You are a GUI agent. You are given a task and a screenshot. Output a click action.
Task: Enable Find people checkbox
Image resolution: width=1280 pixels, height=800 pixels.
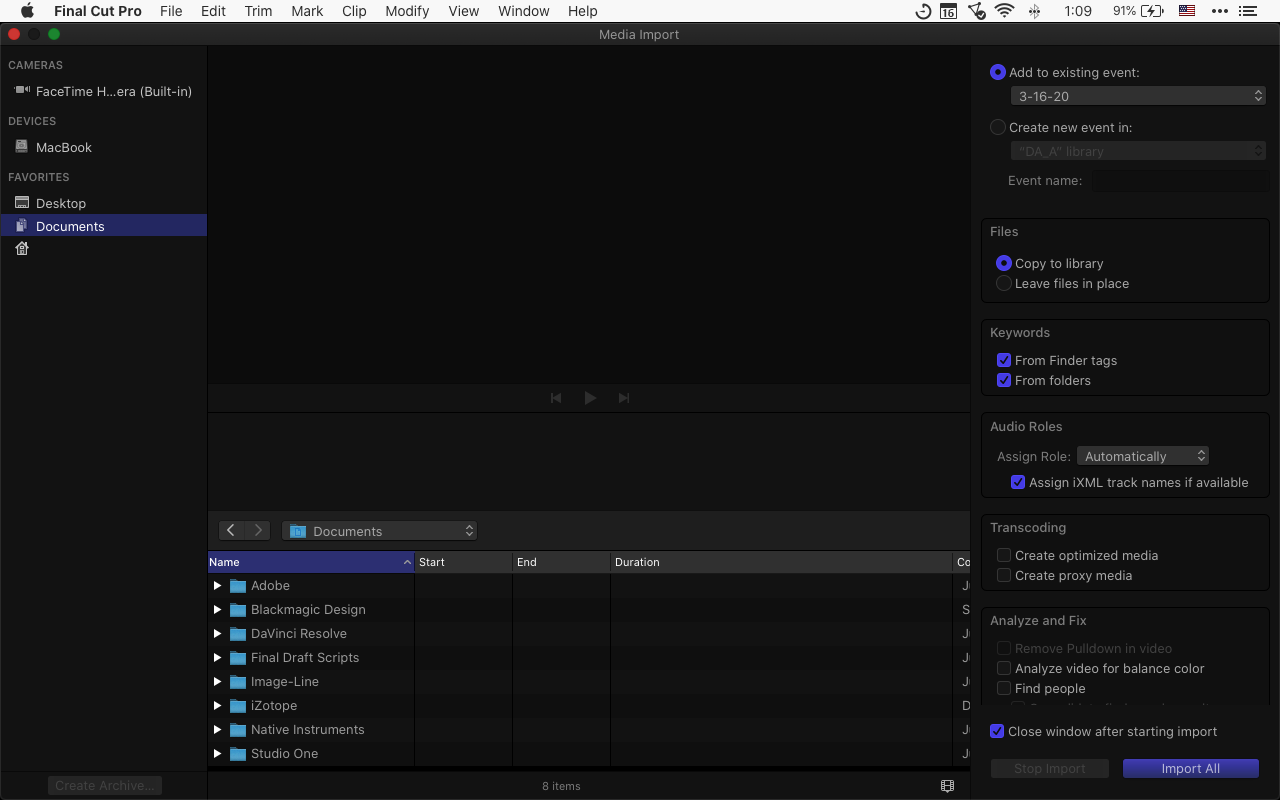point(1004,689)
